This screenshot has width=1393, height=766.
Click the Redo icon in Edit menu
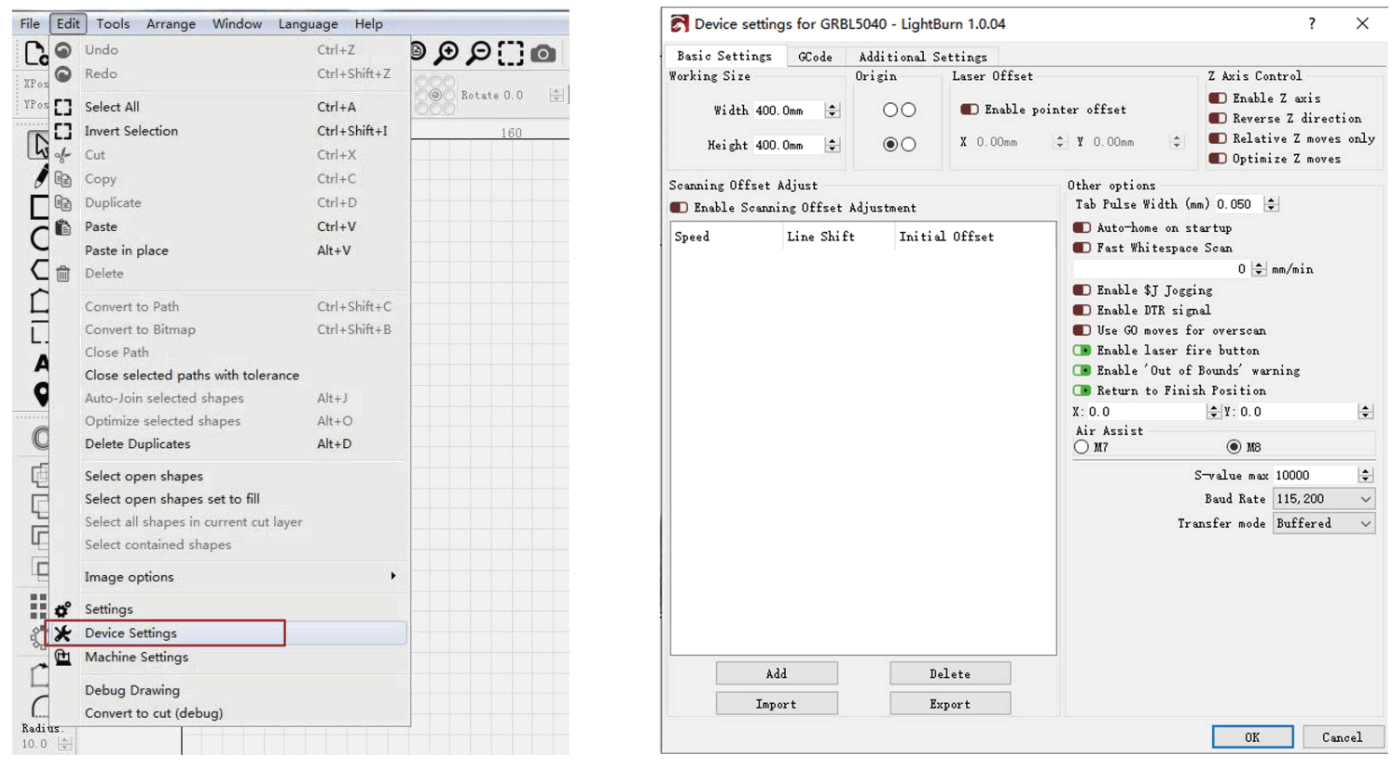coord(63,74)
